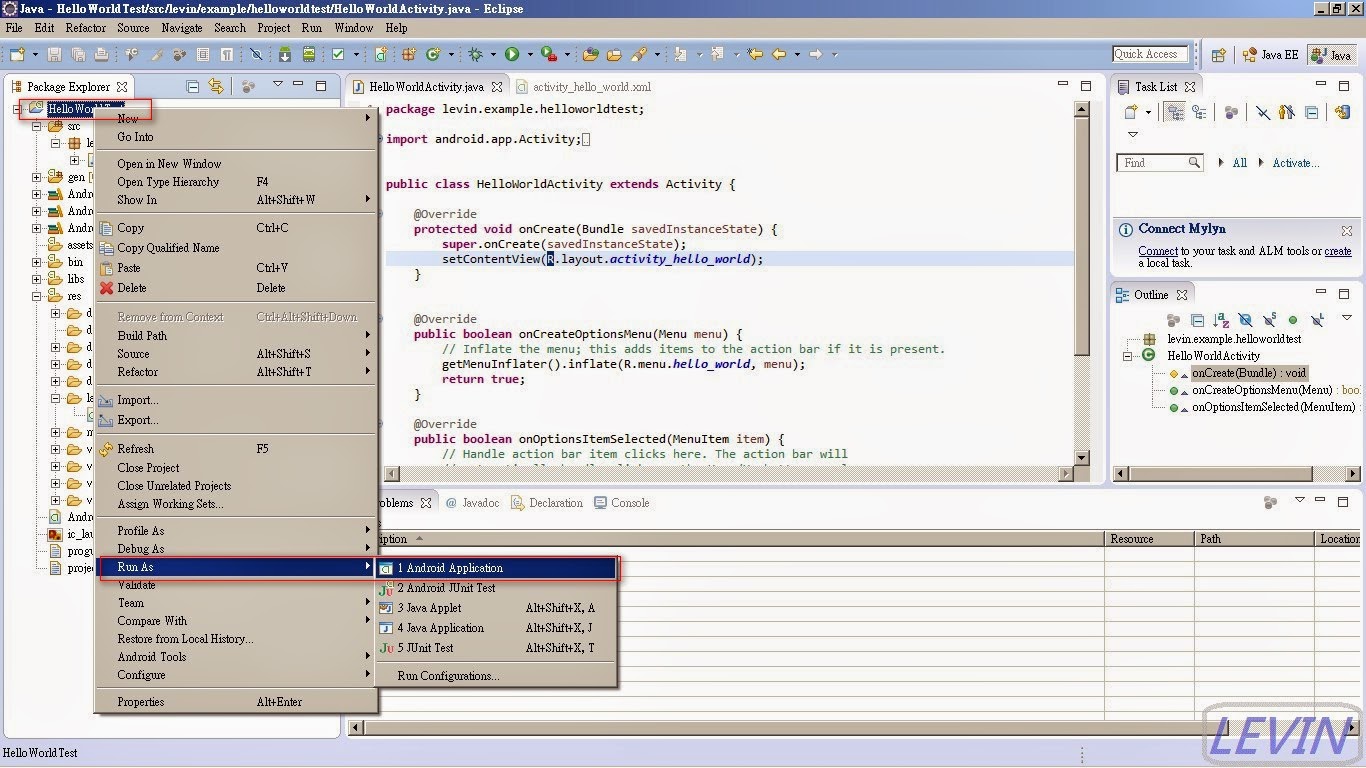Click the New wizard toolbar icon
This screenshot has height=768, width=1366.
coord(17,54)
